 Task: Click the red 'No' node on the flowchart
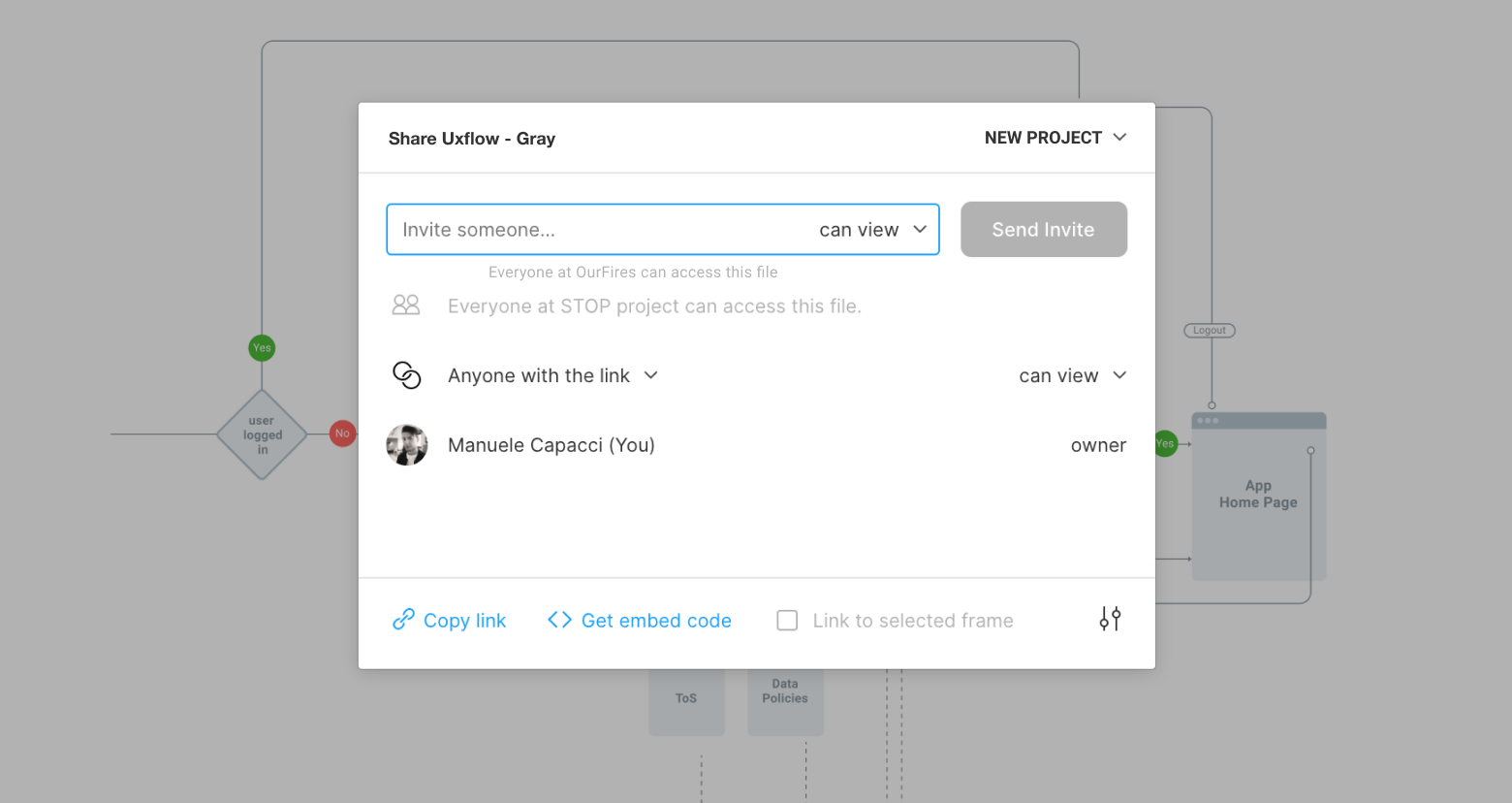coord(342,434)
